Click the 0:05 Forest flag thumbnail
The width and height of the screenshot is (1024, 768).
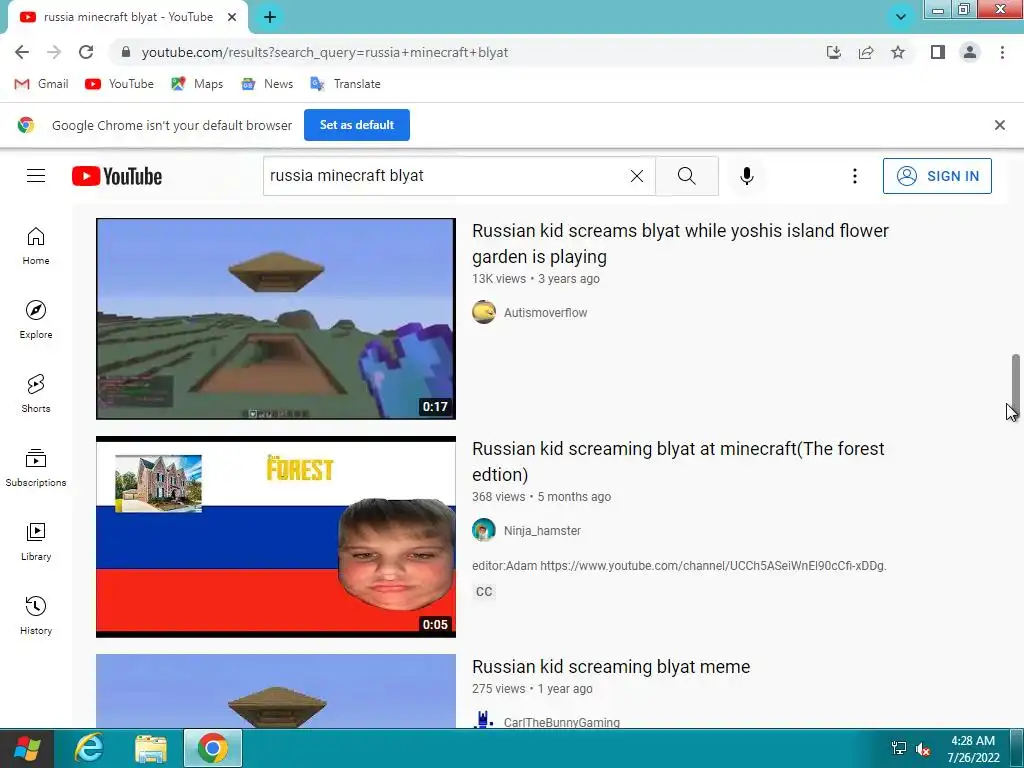[276, 537]
